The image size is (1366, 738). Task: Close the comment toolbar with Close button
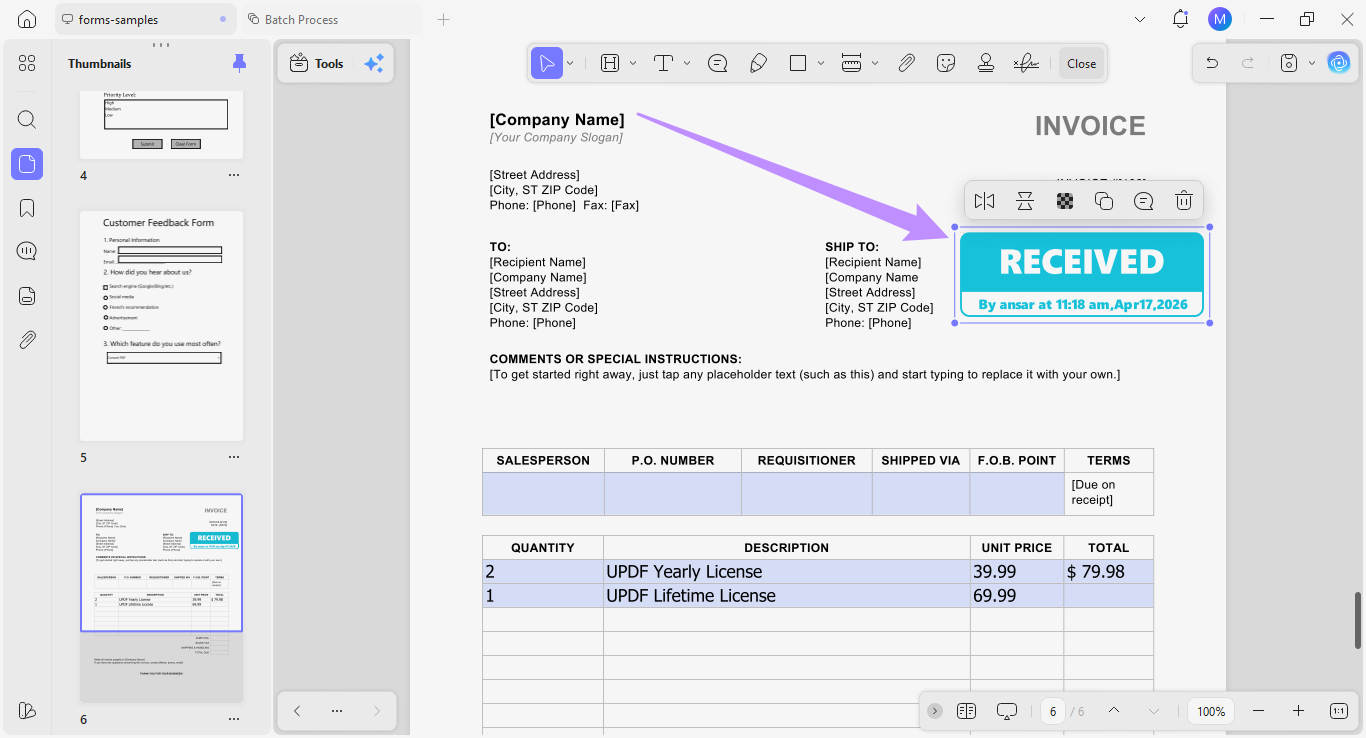[1081, 63]
